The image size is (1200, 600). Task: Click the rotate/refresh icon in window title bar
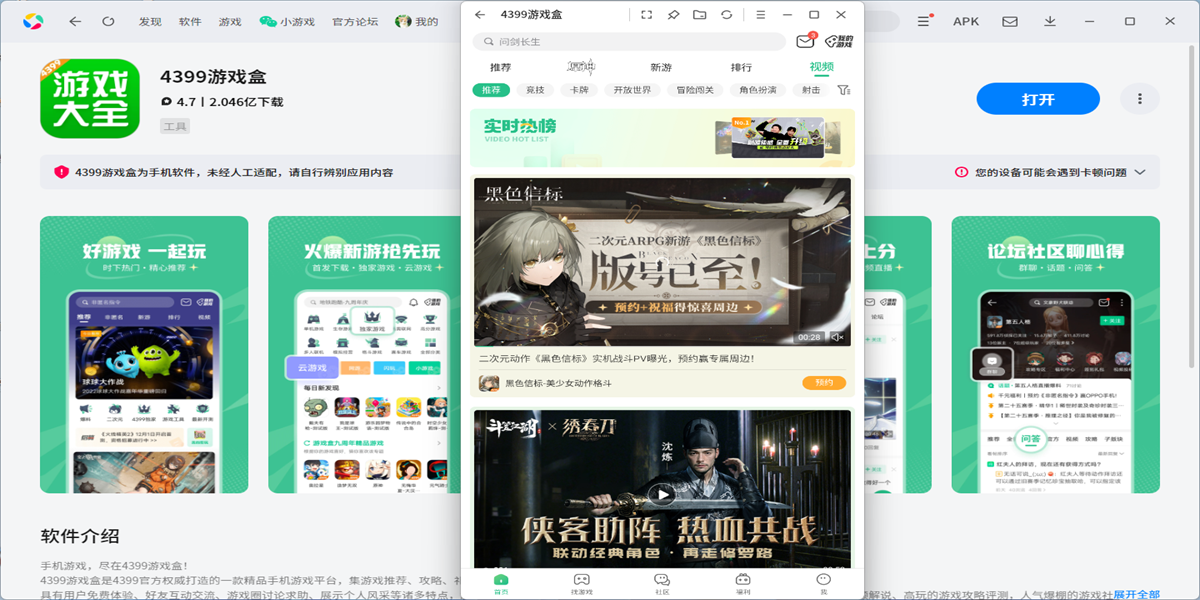pos(726,15)
